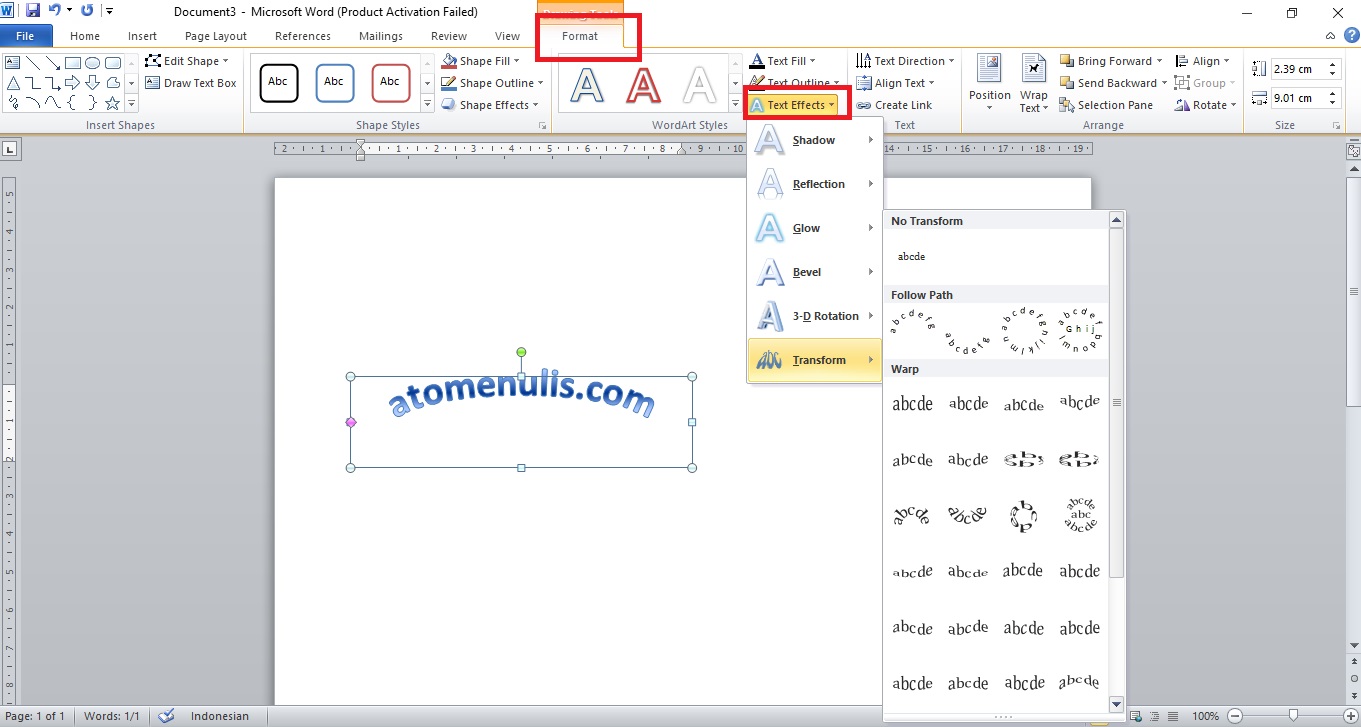Minimize the Ribbon with the caret icon
Image resolution: width=1361 pixels, height=727 pixels.
pyautogui.click(x=1329, y=35)
